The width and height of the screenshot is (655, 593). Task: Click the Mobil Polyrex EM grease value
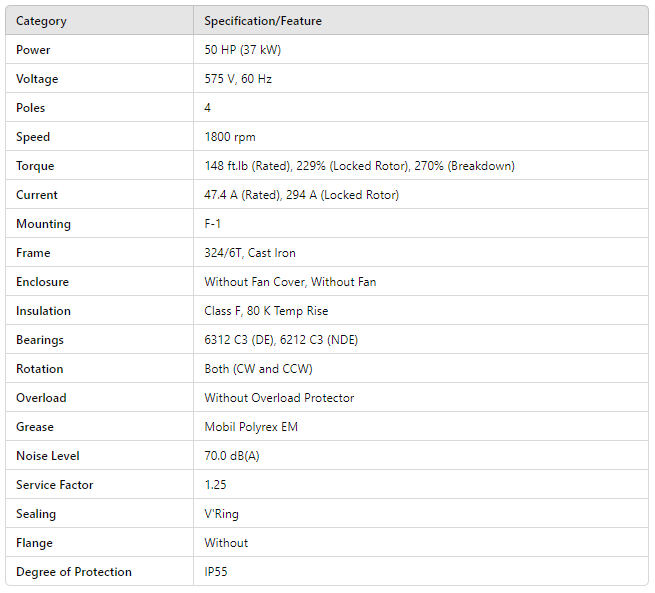coord(251,427)
